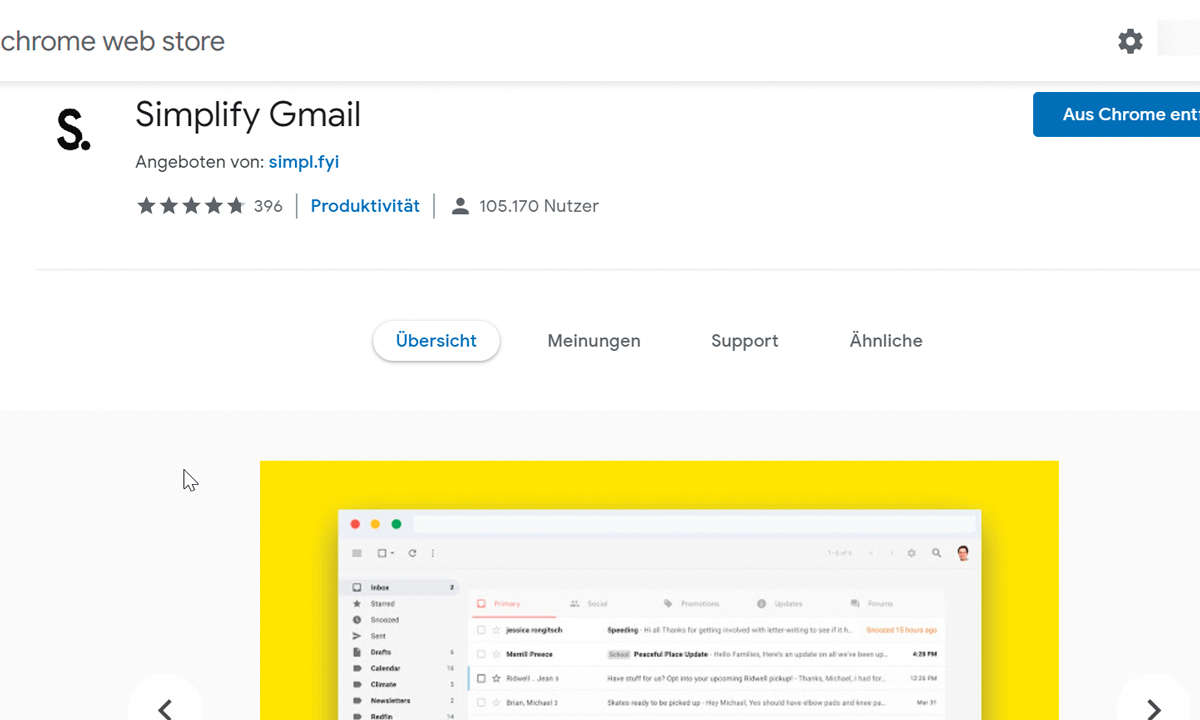Click the hamburger menu icon in Gmail preview
Screen dimensions: 1200x720
point(357,553)
